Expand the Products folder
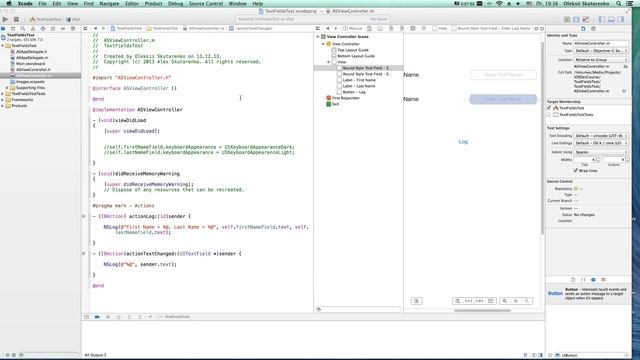Viewport: 640px width, 360px height. tap(3, 106)
